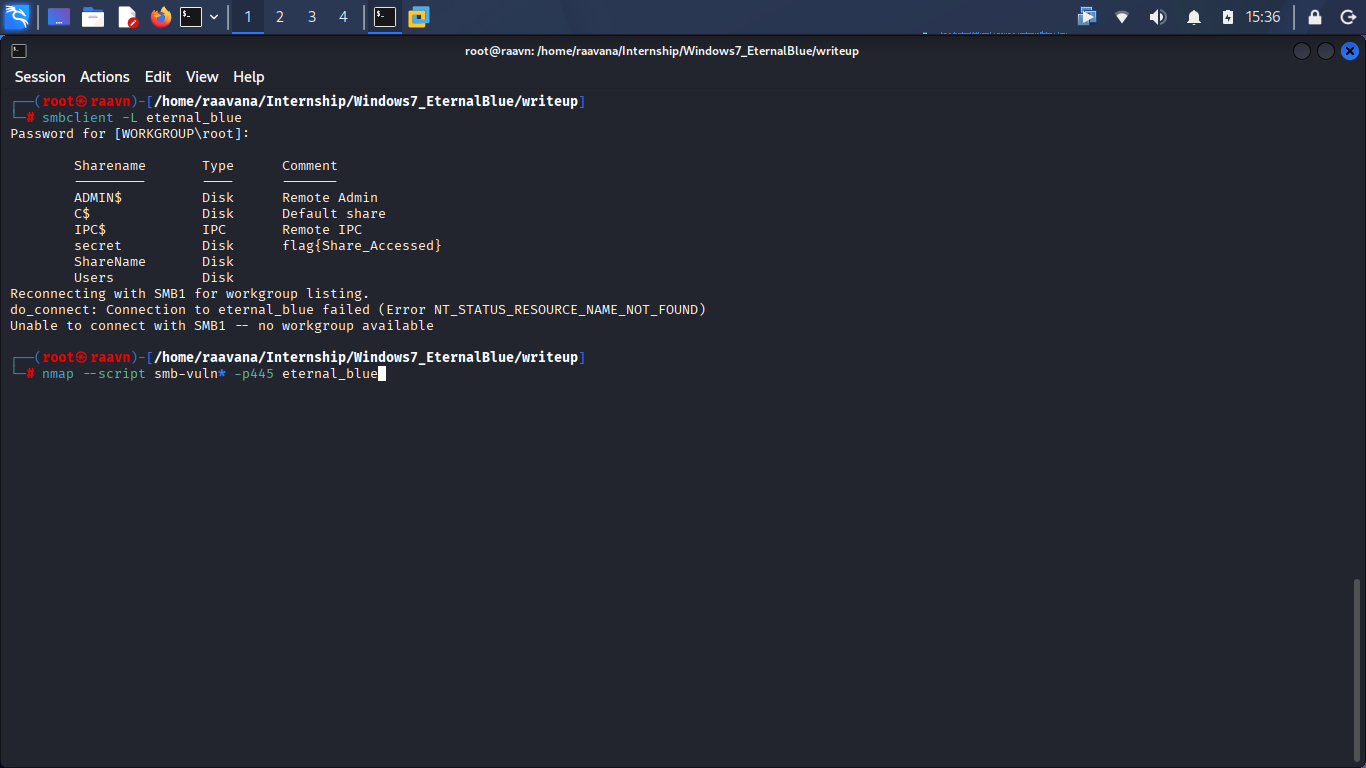Click the NT_STATUS_RESOURCE_NAME_NOT_FOUND error text
1366x768 pixels.
(566, 310)
